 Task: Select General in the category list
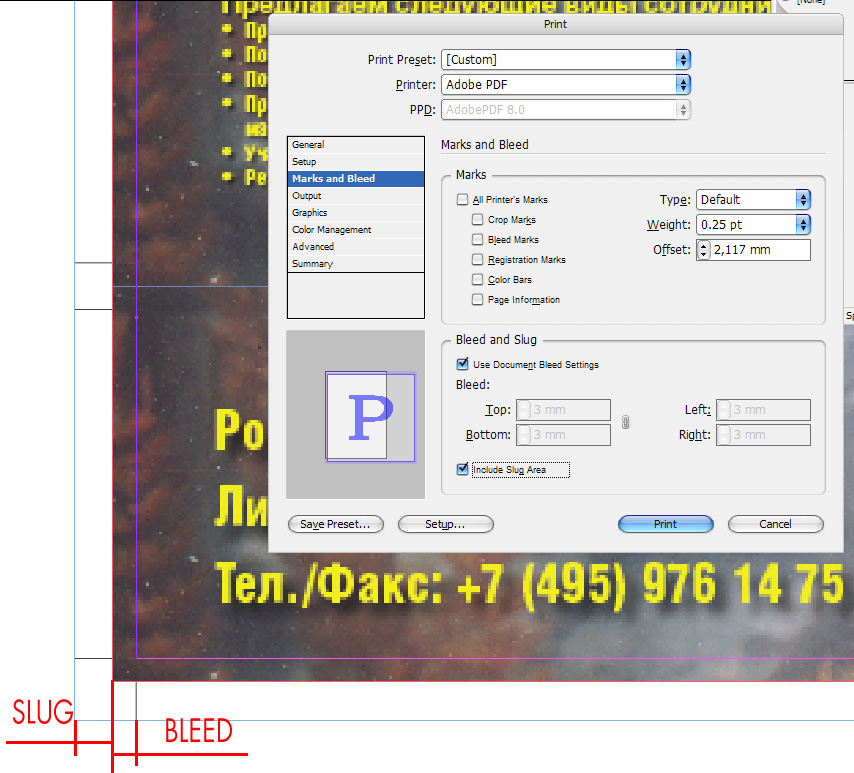[x=356, y=145]
